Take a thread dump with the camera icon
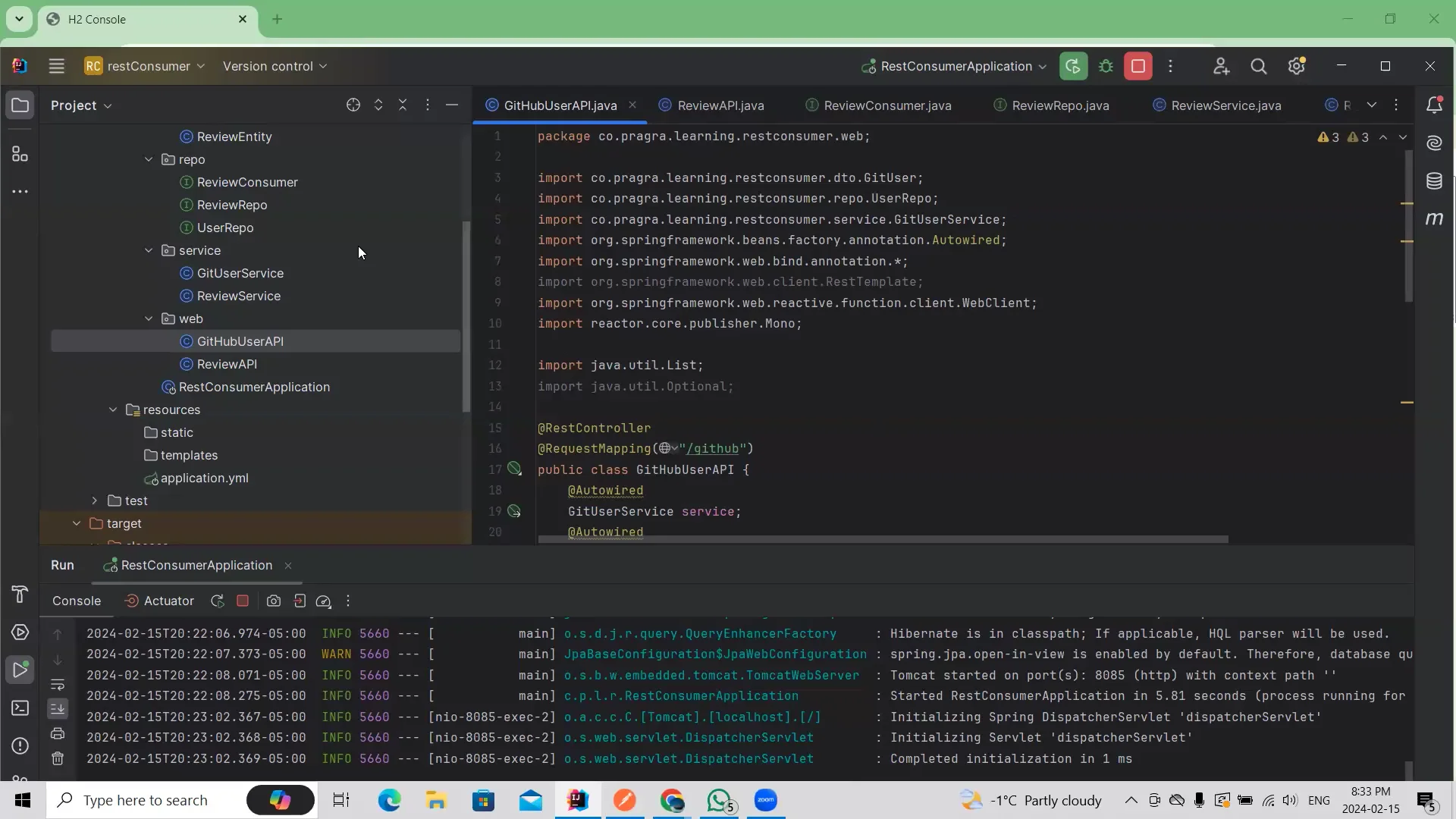Screen dimensions: 1456x819 coord(274,601)
